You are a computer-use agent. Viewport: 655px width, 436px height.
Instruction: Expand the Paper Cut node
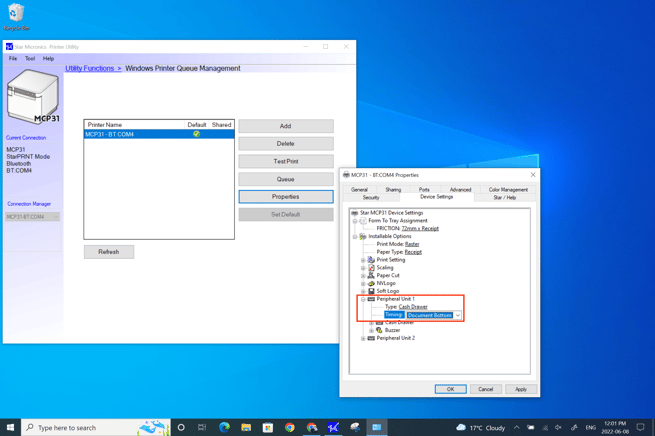point(363,276)
